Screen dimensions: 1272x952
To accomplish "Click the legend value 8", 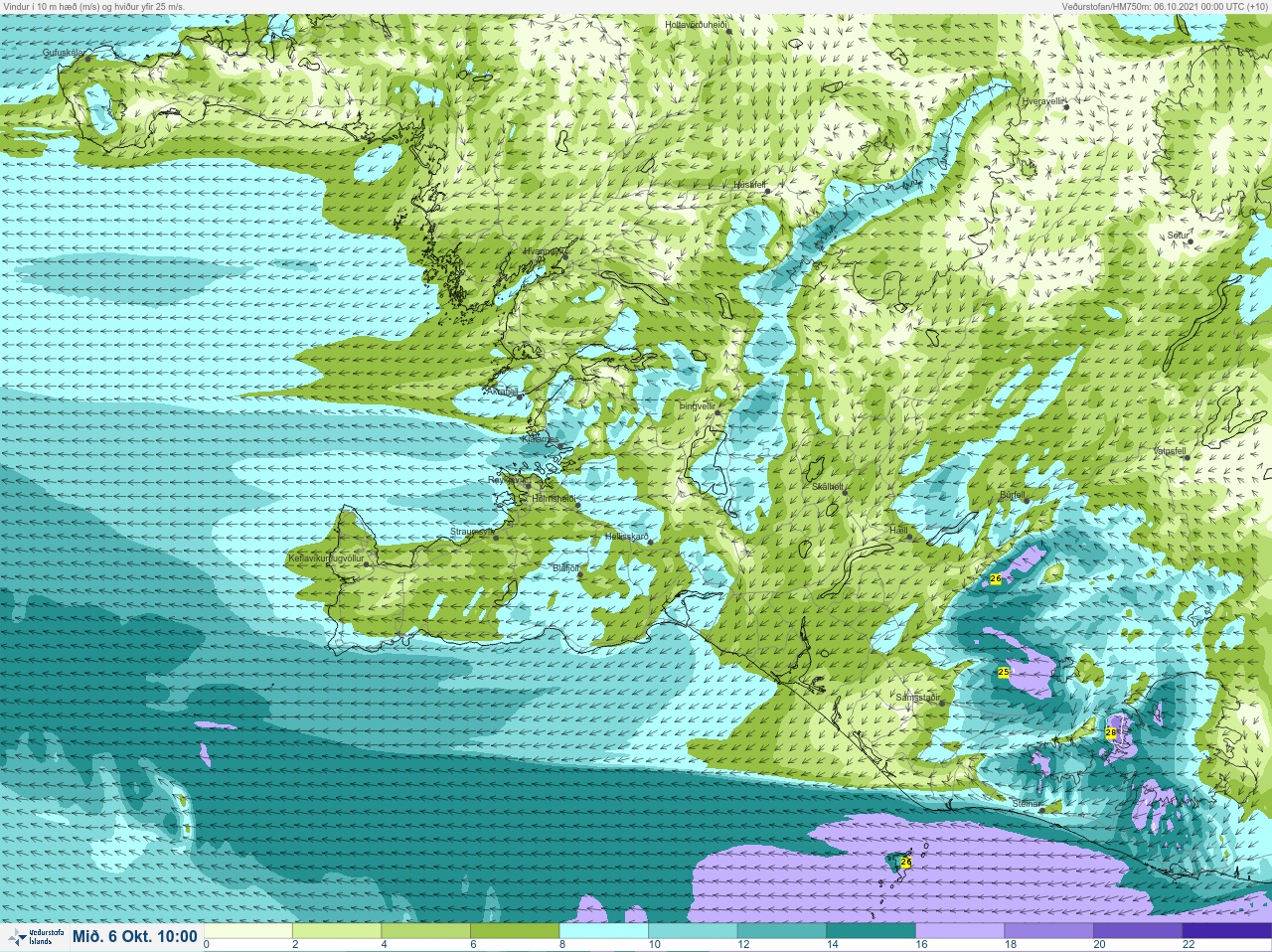I will [x=563, y=945].
